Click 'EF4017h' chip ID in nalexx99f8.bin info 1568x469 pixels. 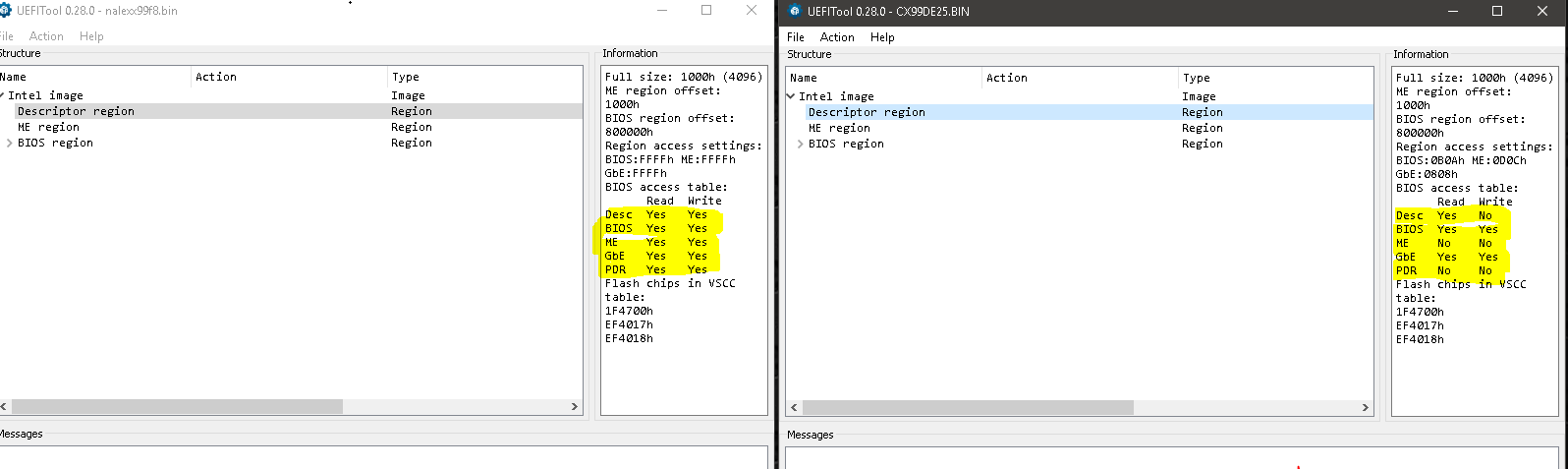629,324
